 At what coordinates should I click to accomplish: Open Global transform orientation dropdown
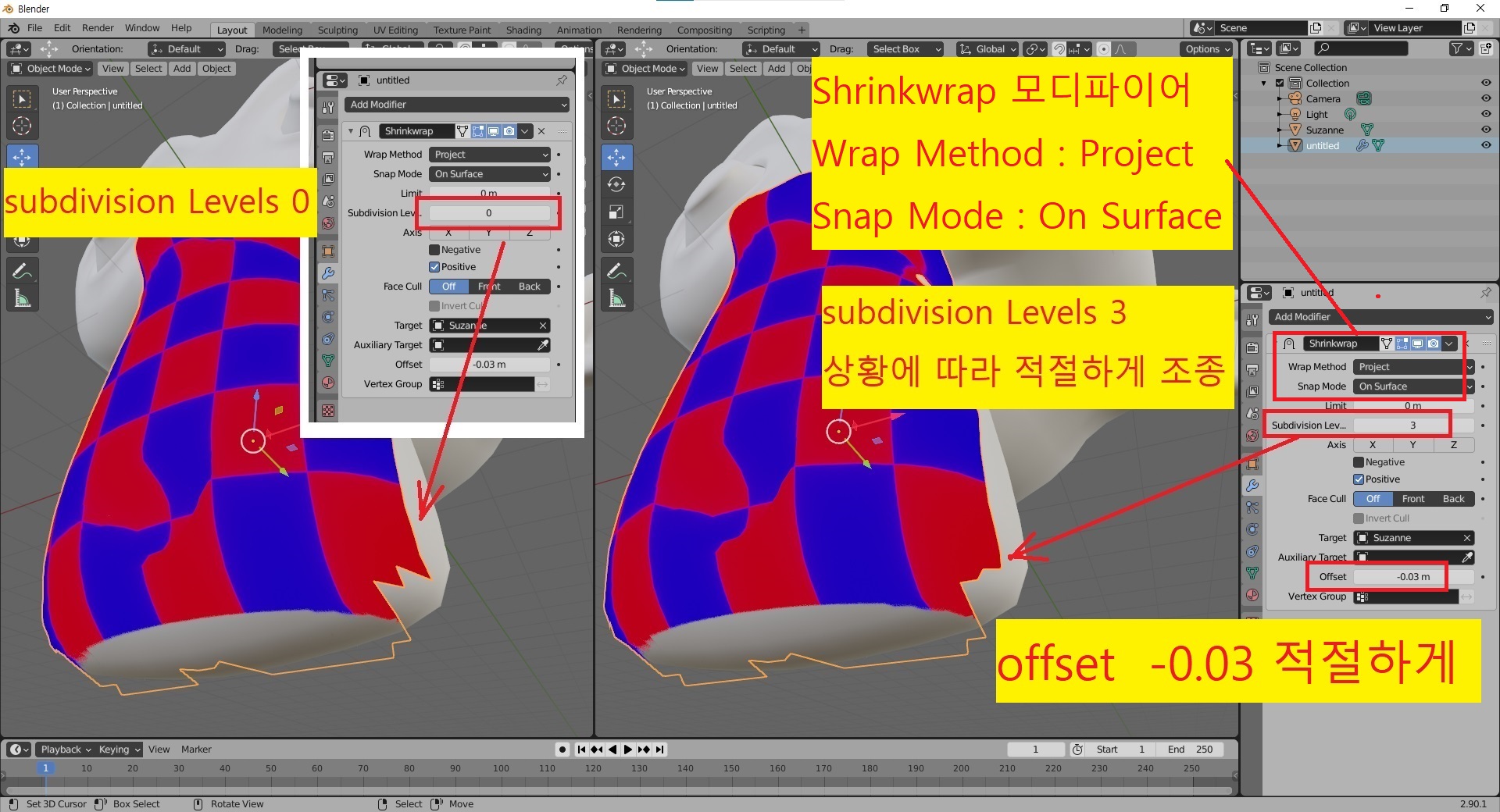(988, 49)
